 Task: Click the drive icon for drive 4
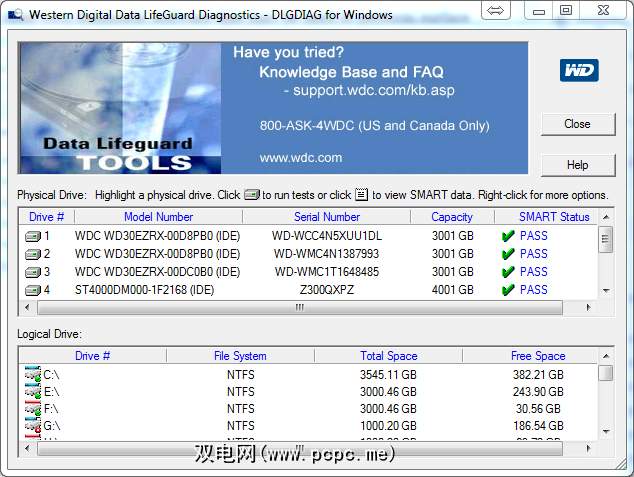(x=33, y=290)
